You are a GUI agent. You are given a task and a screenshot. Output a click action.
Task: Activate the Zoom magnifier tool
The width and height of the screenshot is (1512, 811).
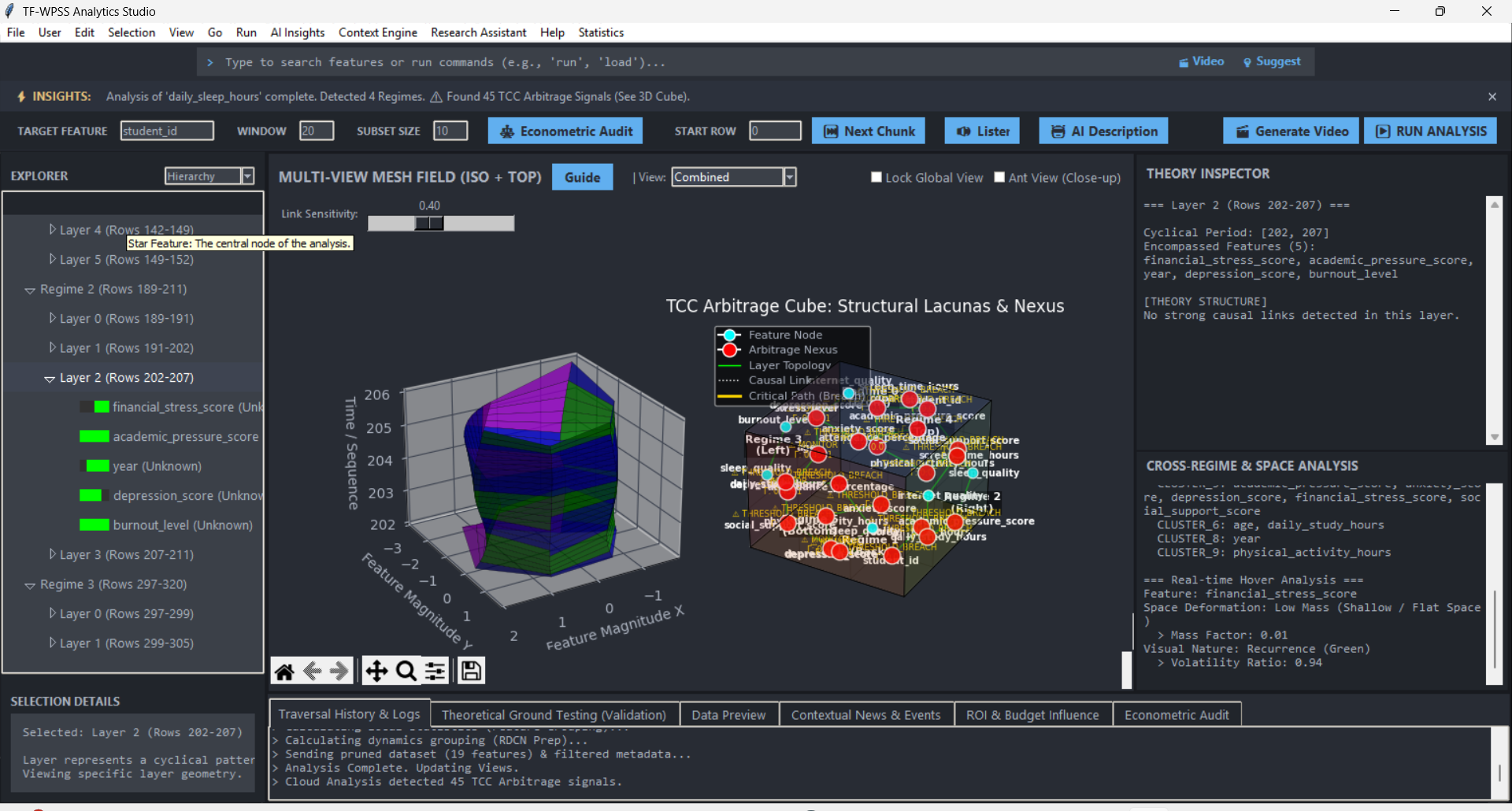(x=406, y=671)
